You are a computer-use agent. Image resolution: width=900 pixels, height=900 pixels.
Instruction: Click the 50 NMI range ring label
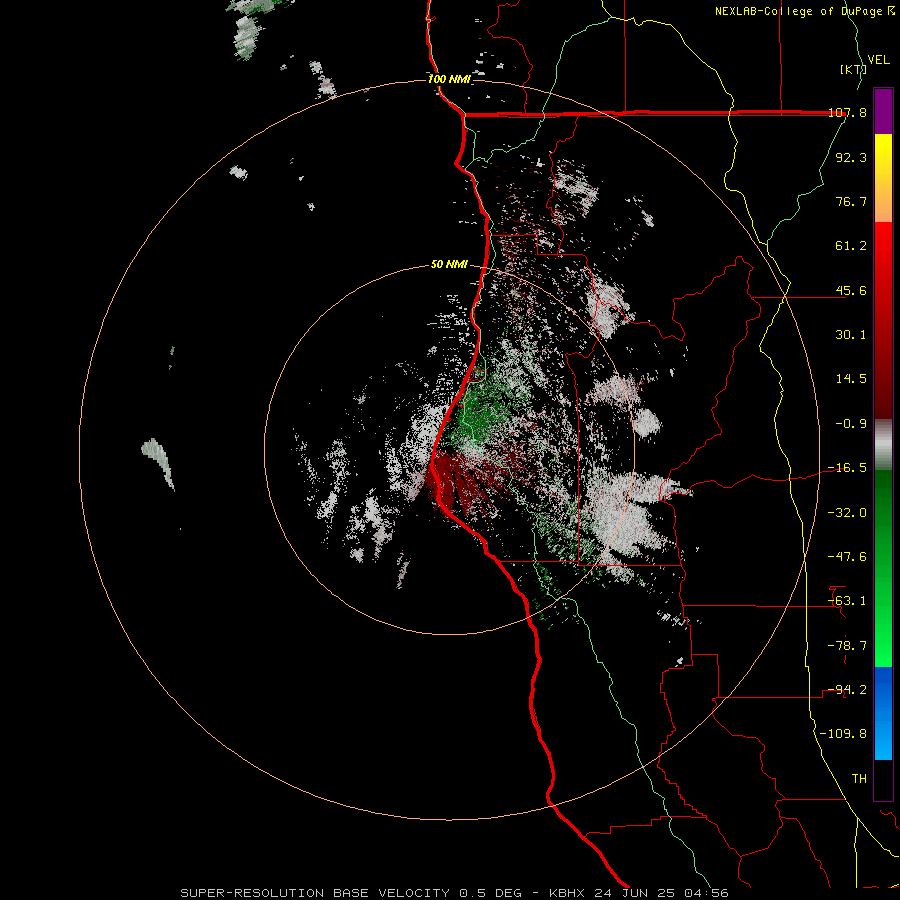pos(449,265)
